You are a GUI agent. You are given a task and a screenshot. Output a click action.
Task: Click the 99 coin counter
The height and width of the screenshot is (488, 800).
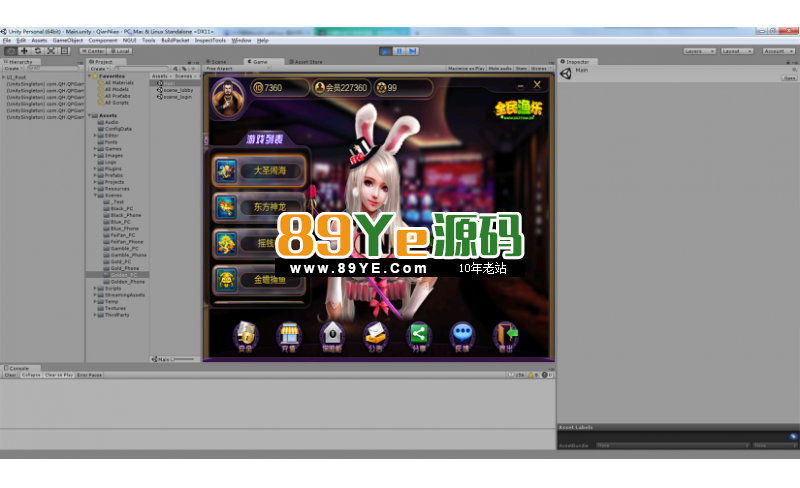click(x=403, y=88)
